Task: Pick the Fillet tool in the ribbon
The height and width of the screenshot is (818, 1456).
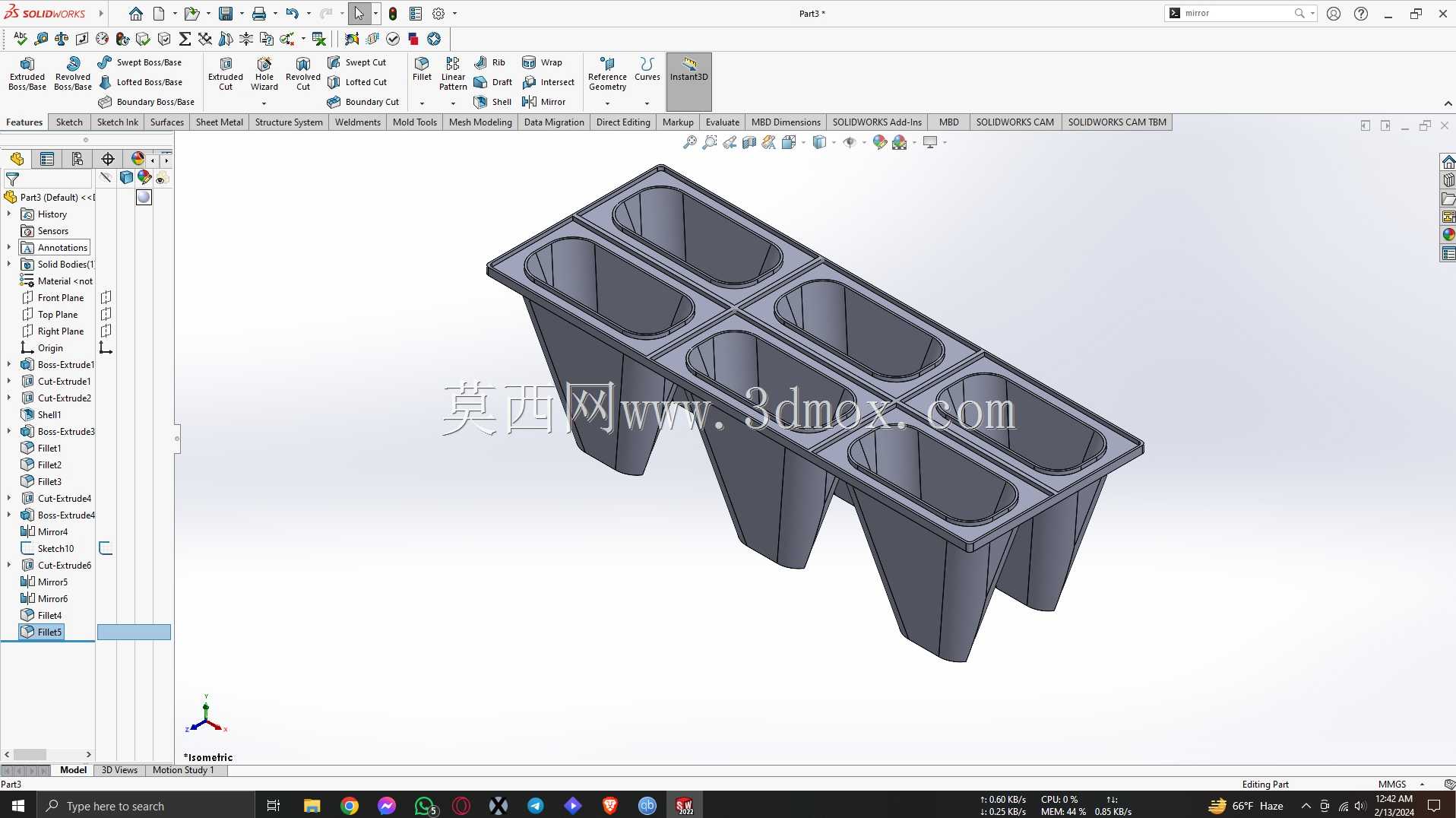Action: pos(422,68)
